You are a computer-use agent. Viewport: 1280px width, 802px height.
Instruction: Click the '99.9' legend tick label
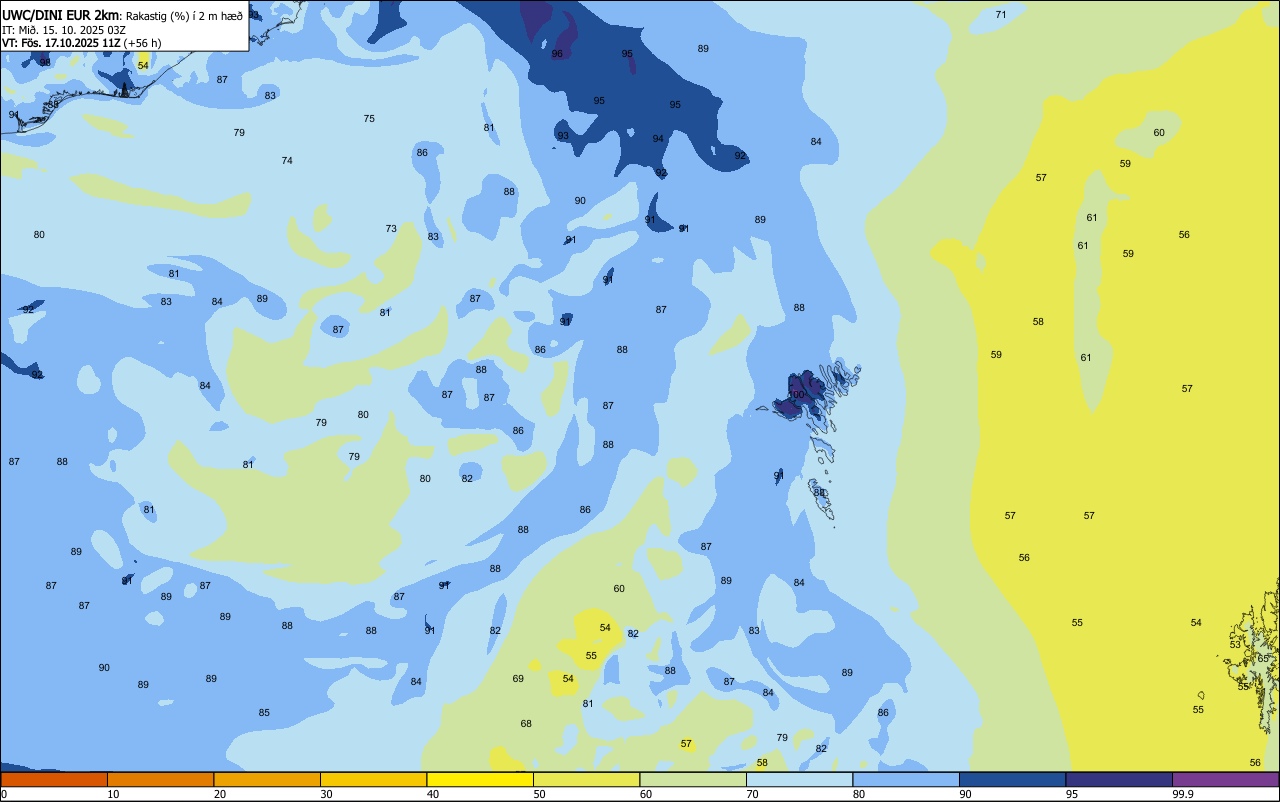[x=1183, y=794]
